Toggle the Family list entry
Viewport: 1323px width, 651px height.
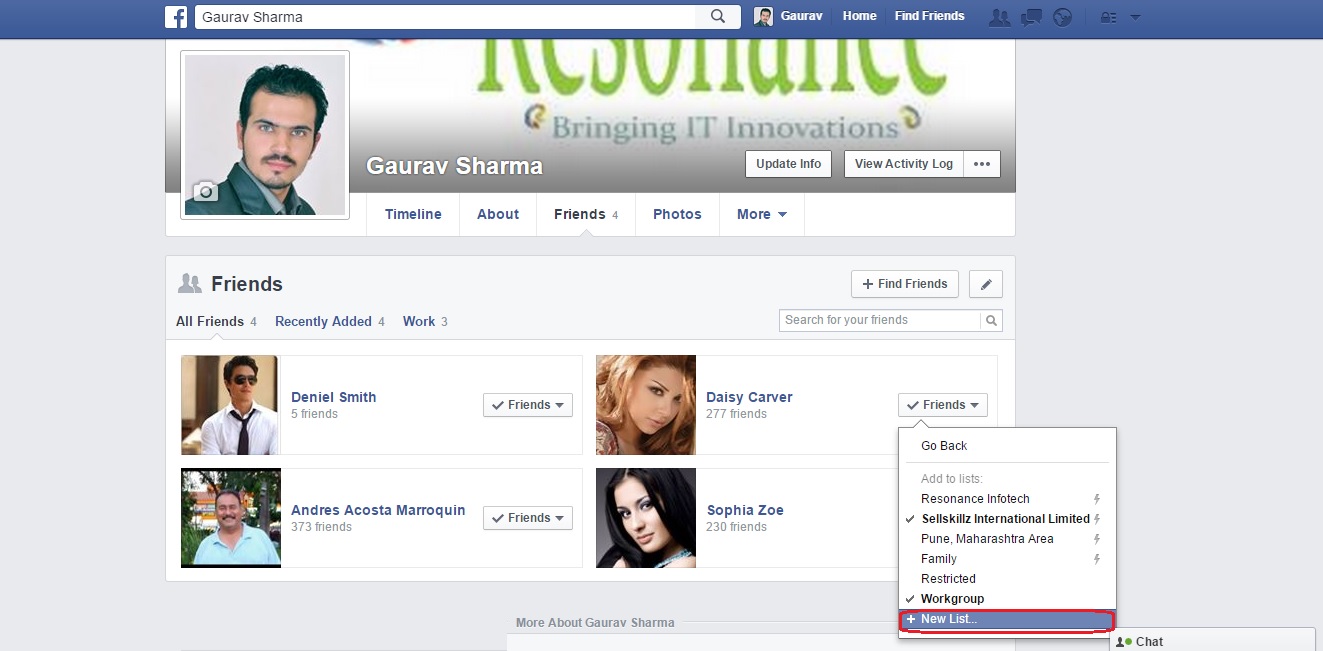[x=1007, y=559]
